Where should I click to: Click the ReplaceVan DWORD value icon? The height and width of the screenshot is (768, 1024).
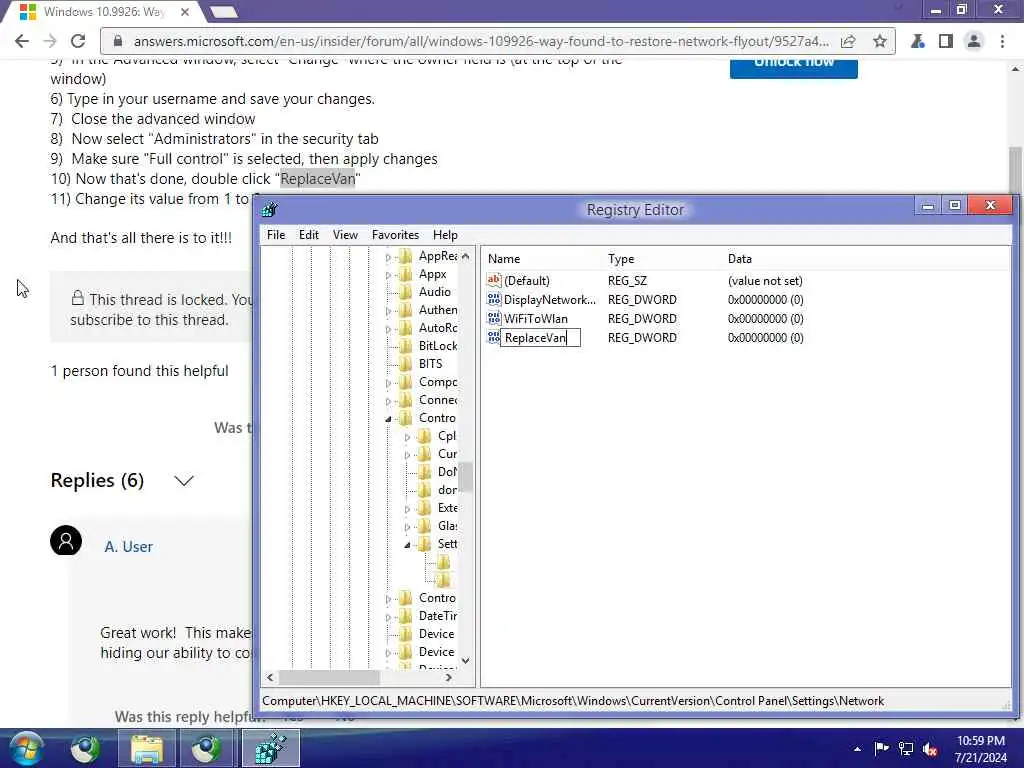(494, 338)
